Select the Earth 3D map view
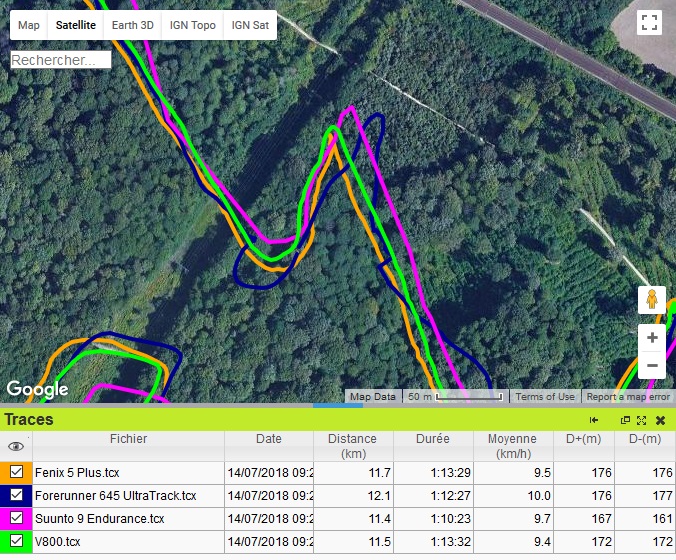This screenshot has height=560, width=676. [133, 25]
